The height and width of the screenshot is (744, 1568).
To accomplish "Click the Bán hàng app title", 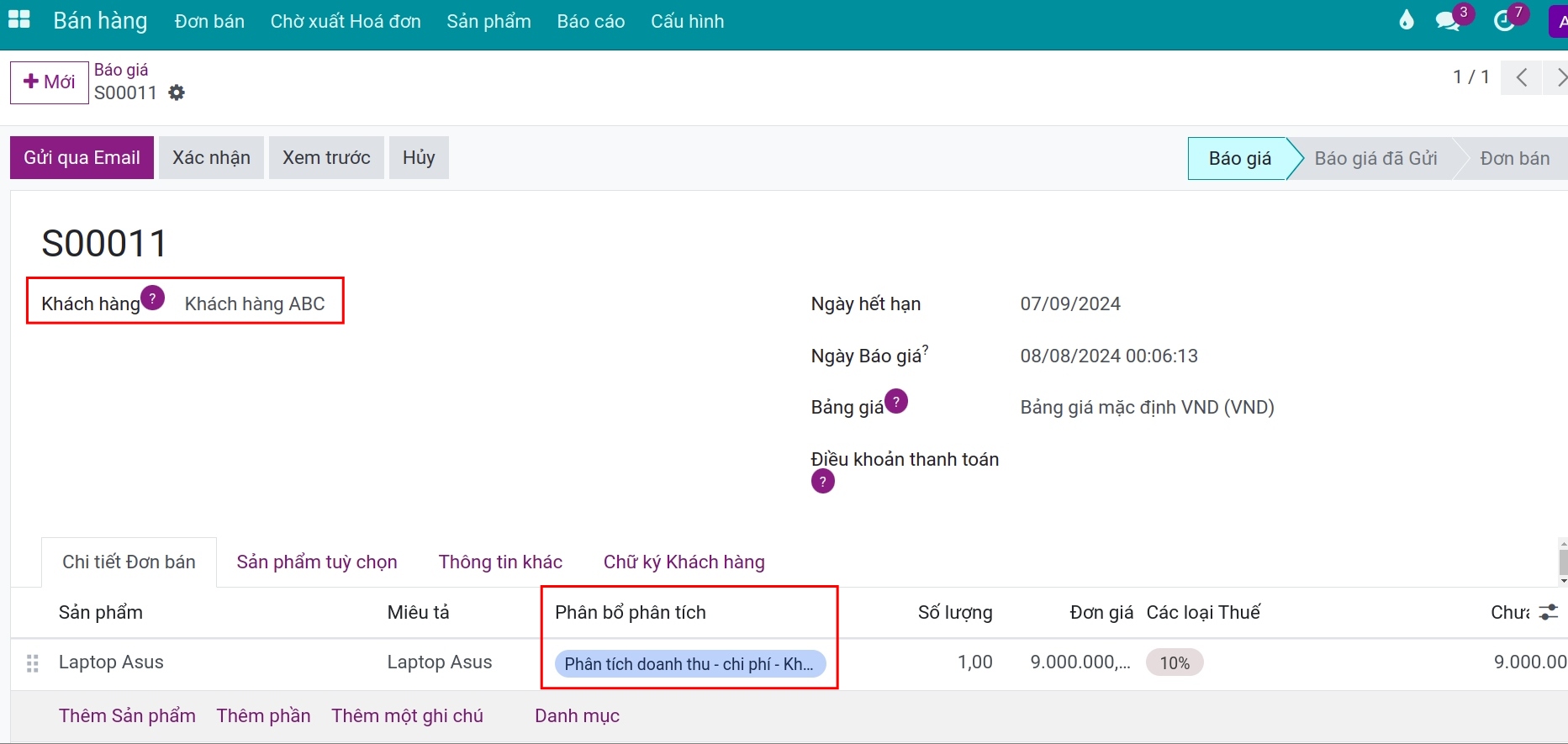I will [x=100, y=21].
